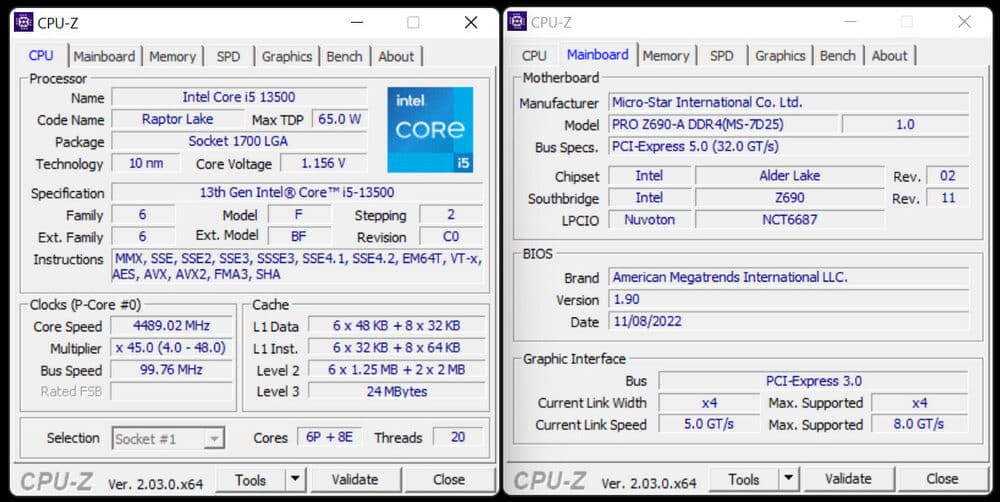Open Memory tab in the right window
Viewport: 1000px width, 502px height.
(666, 55)
